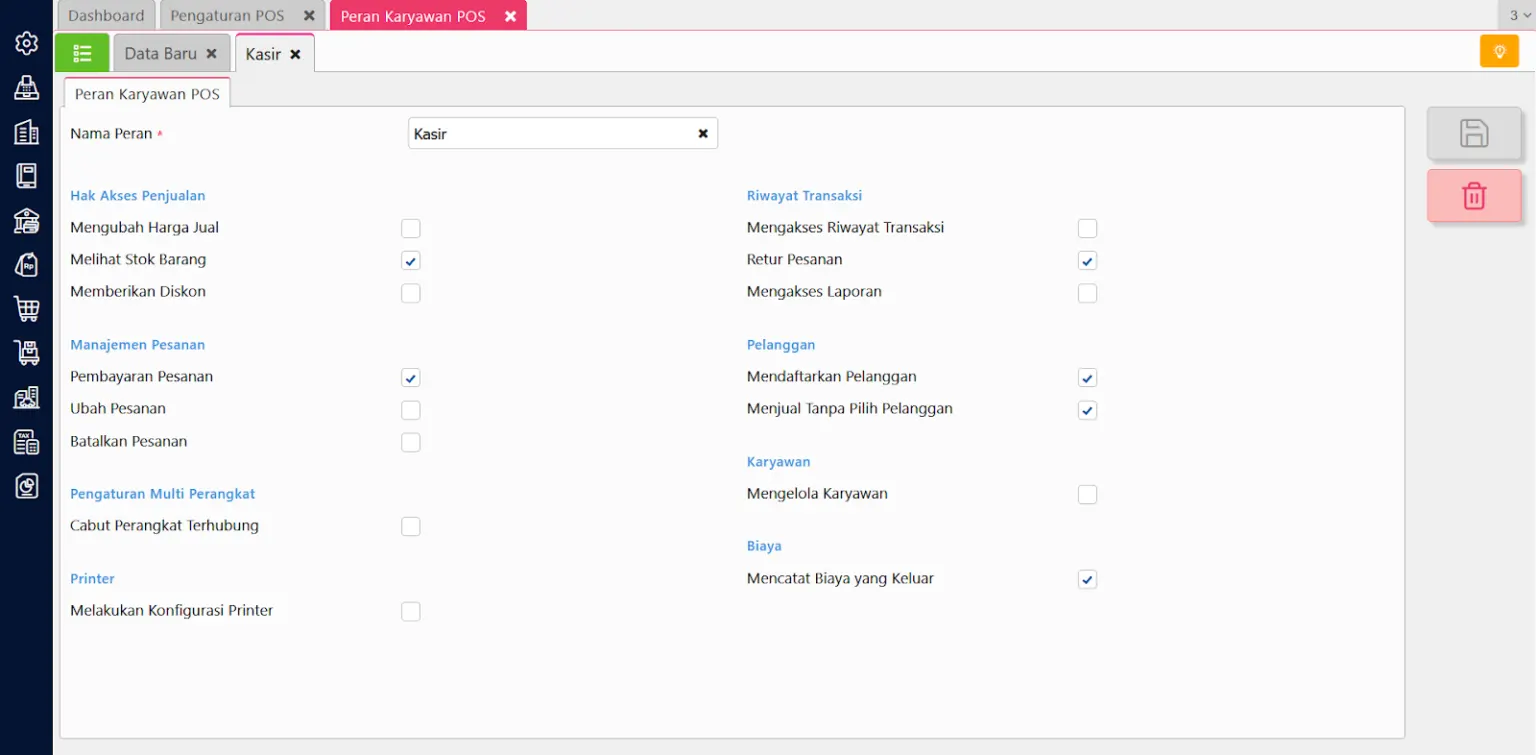This screenshot has width=1536, height=755.
Task: Click the red trash delete button
Action: coord(1474,196)
